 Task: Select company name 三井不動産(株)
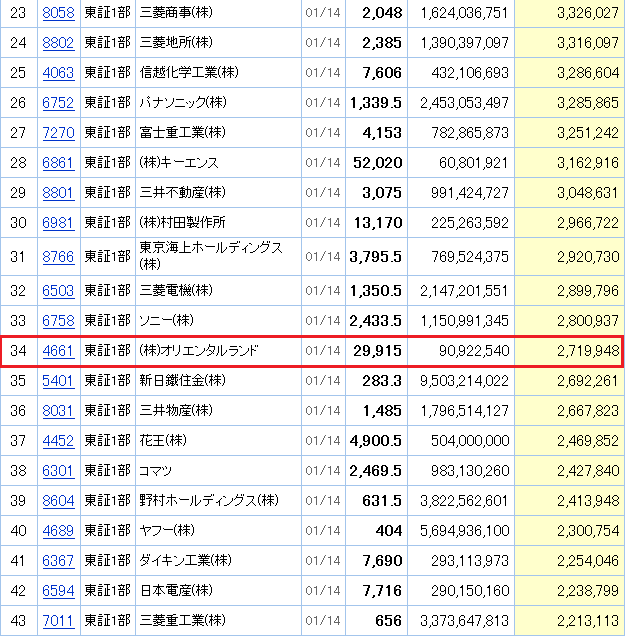(x=183, y=192)
